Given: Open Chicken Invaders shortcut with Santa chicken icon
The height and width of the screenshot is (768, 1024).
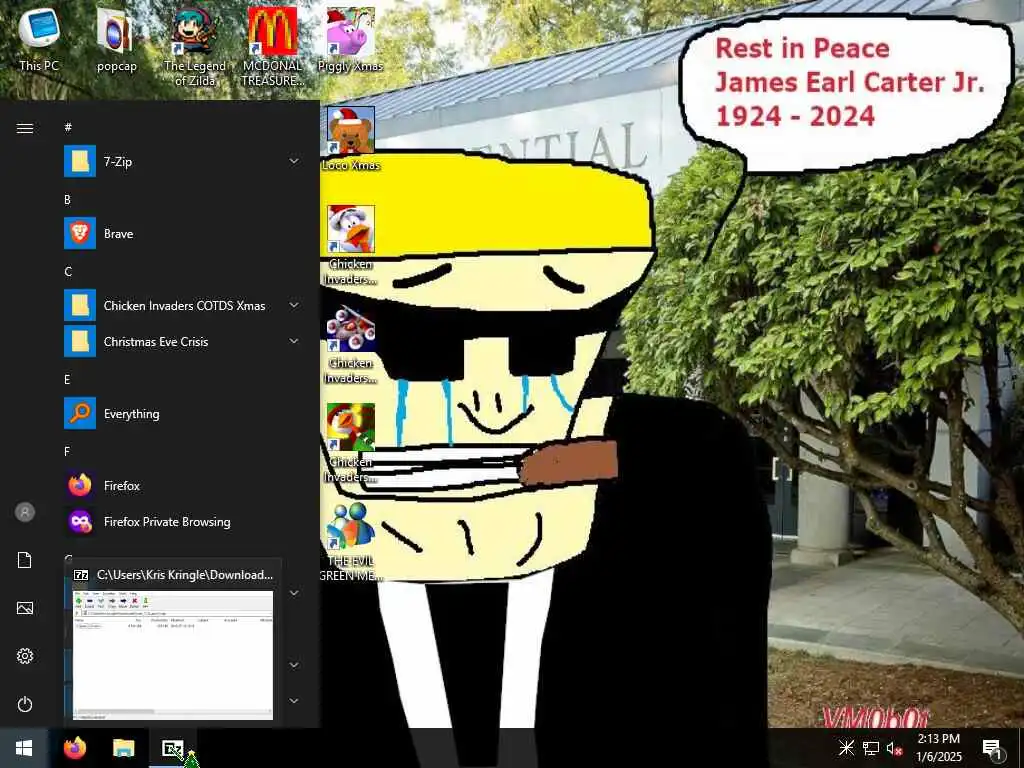Looking at the screenshot, I should pos(351,245).
